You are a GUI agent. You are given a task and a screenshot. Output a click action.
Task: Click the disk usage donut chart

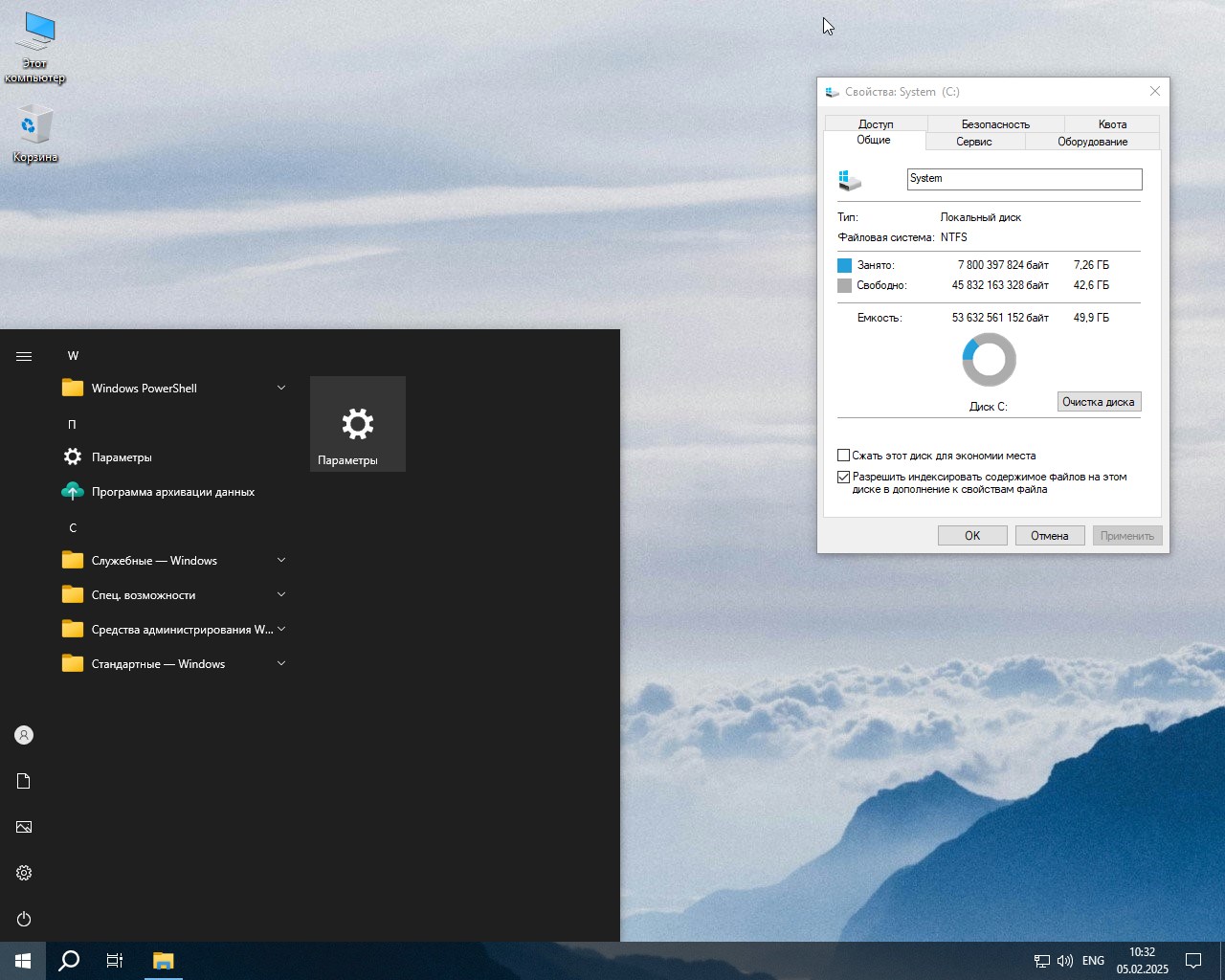989,360
